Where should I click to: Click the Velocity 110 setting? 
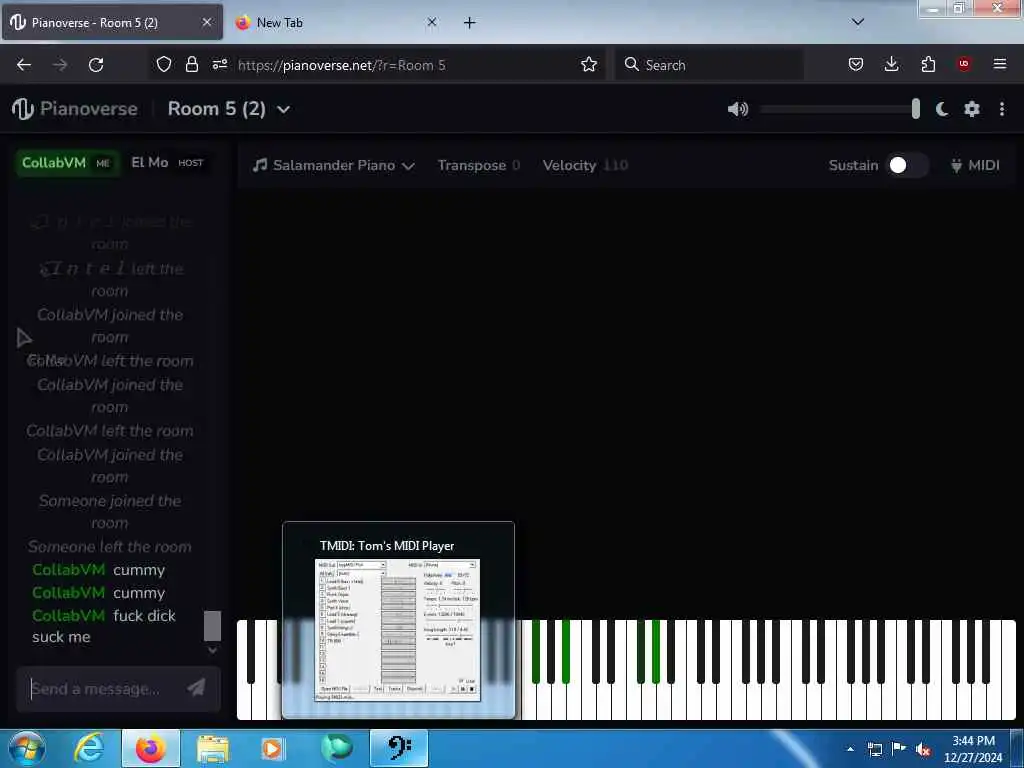click(585, 165)
